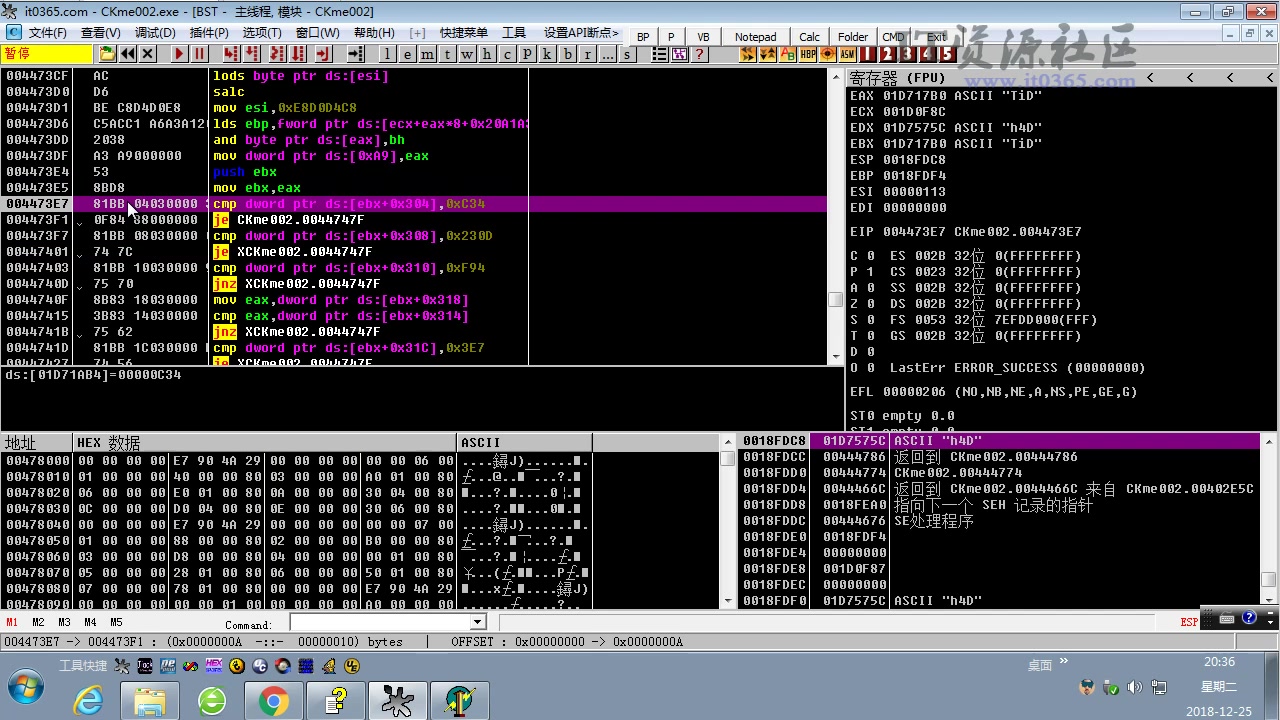Open Internet Explorer from taskbar
This screenshot has width=1280, height=720.
point(89,701)
